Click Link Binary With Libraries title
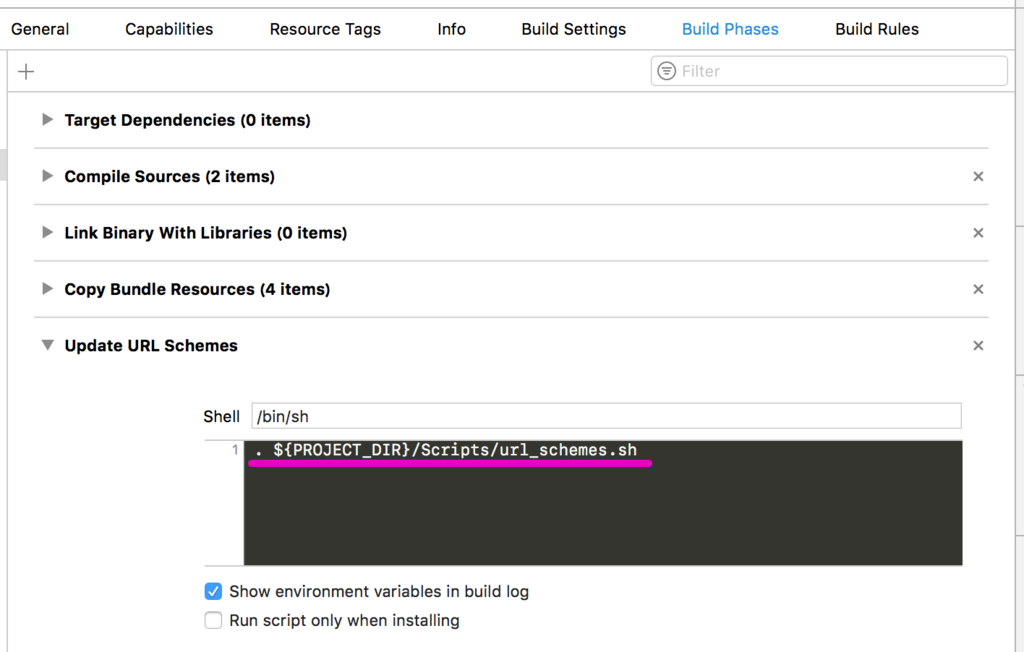 coord(206,233)
